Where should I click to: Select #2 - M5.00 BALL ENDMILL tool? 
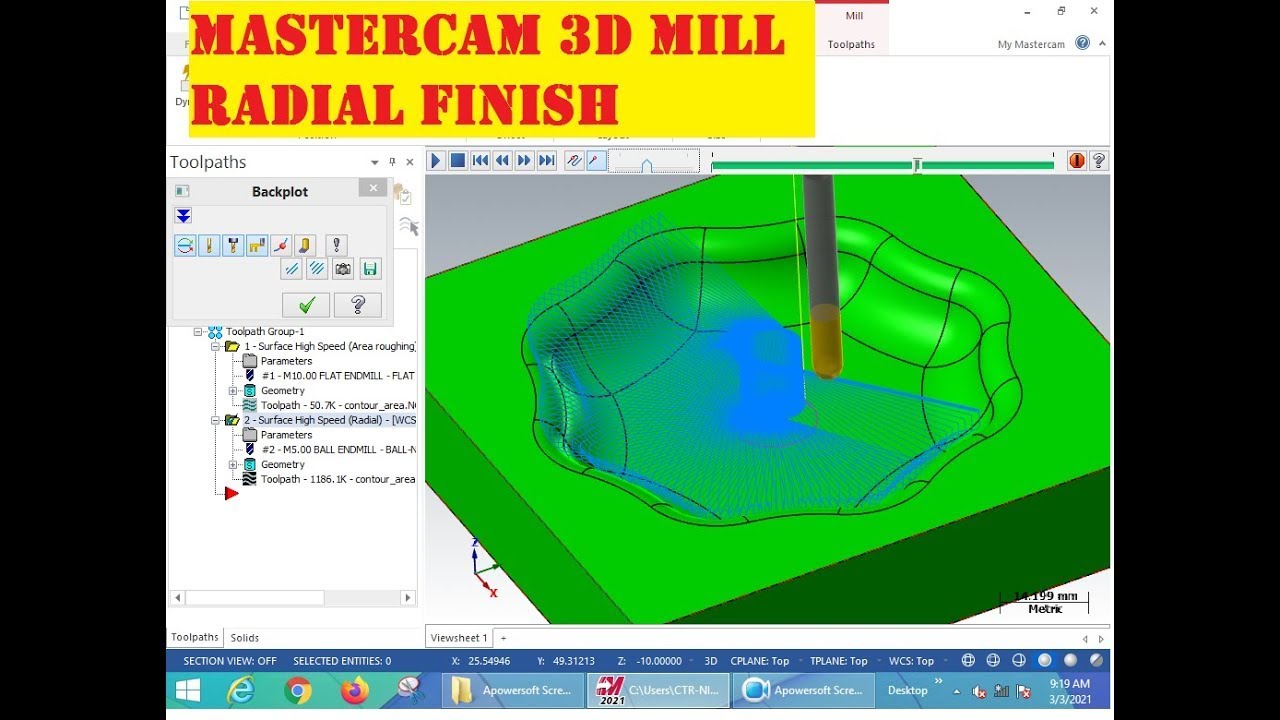click(338, 450)
